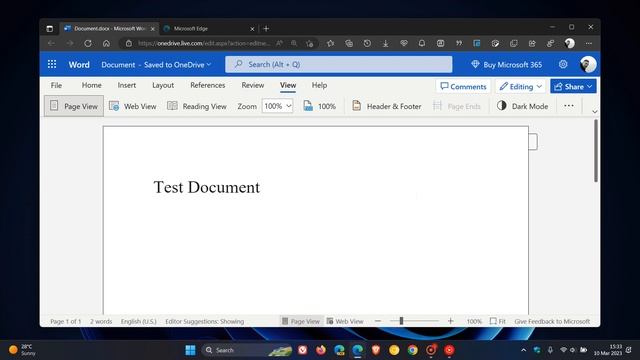This screenshot has width=640, height=360.
Task: Go to browser home page
Action: (x=106, y=43)
